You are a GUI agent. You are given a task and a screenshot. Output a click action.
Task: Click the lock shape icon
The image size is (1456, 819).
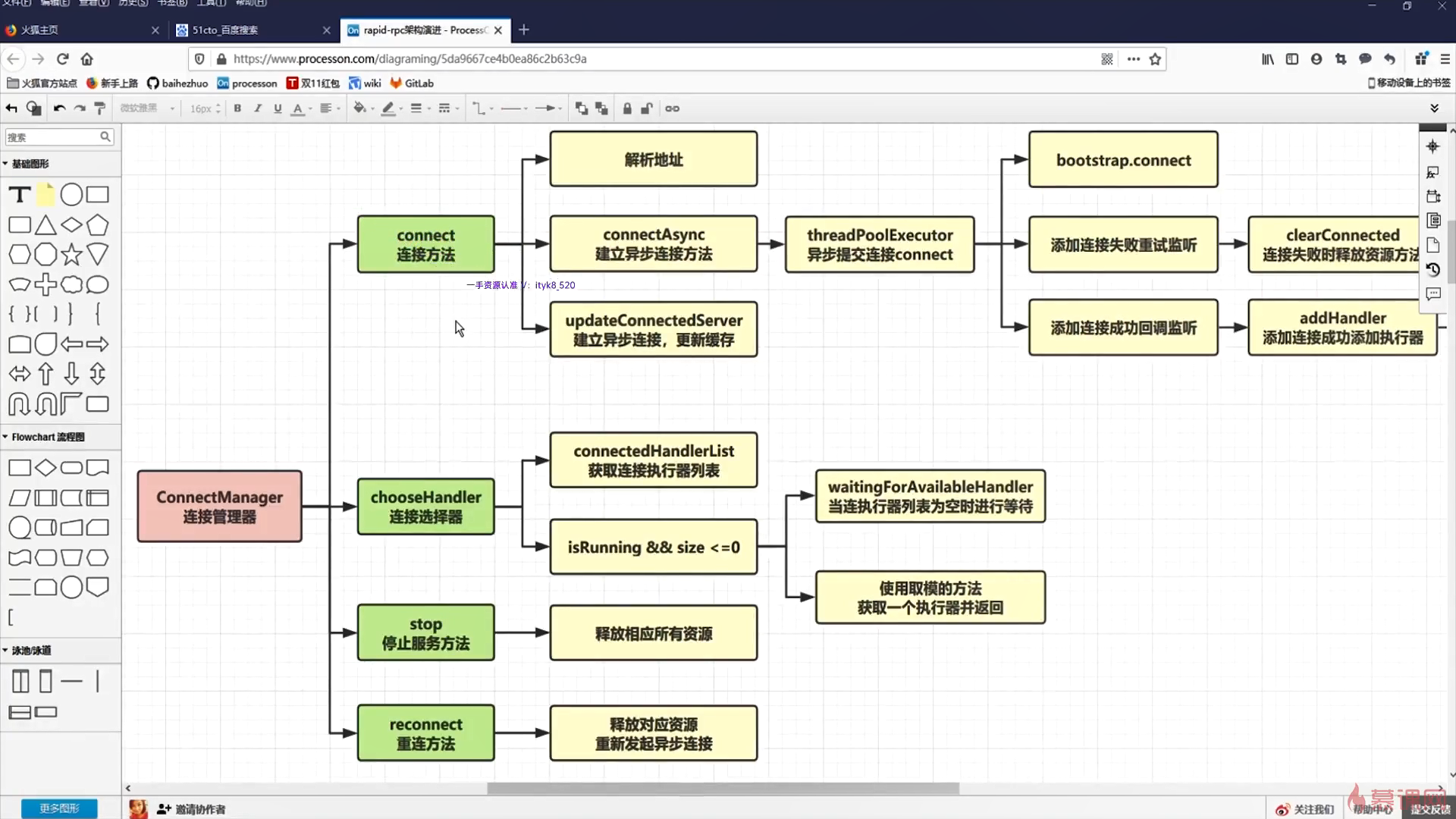[x=627, y=108]
